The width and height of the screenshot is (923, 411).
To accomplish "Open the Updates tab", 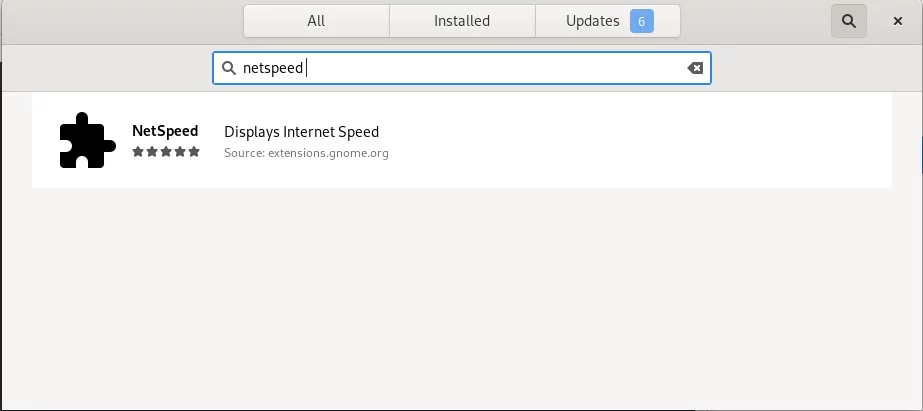I will point(607,21).
